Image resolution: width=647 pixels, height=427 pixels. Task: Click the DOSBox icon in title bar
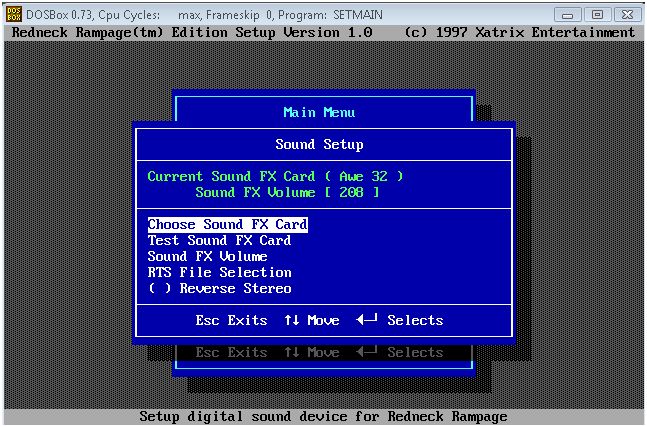click(x=14, y=14)
